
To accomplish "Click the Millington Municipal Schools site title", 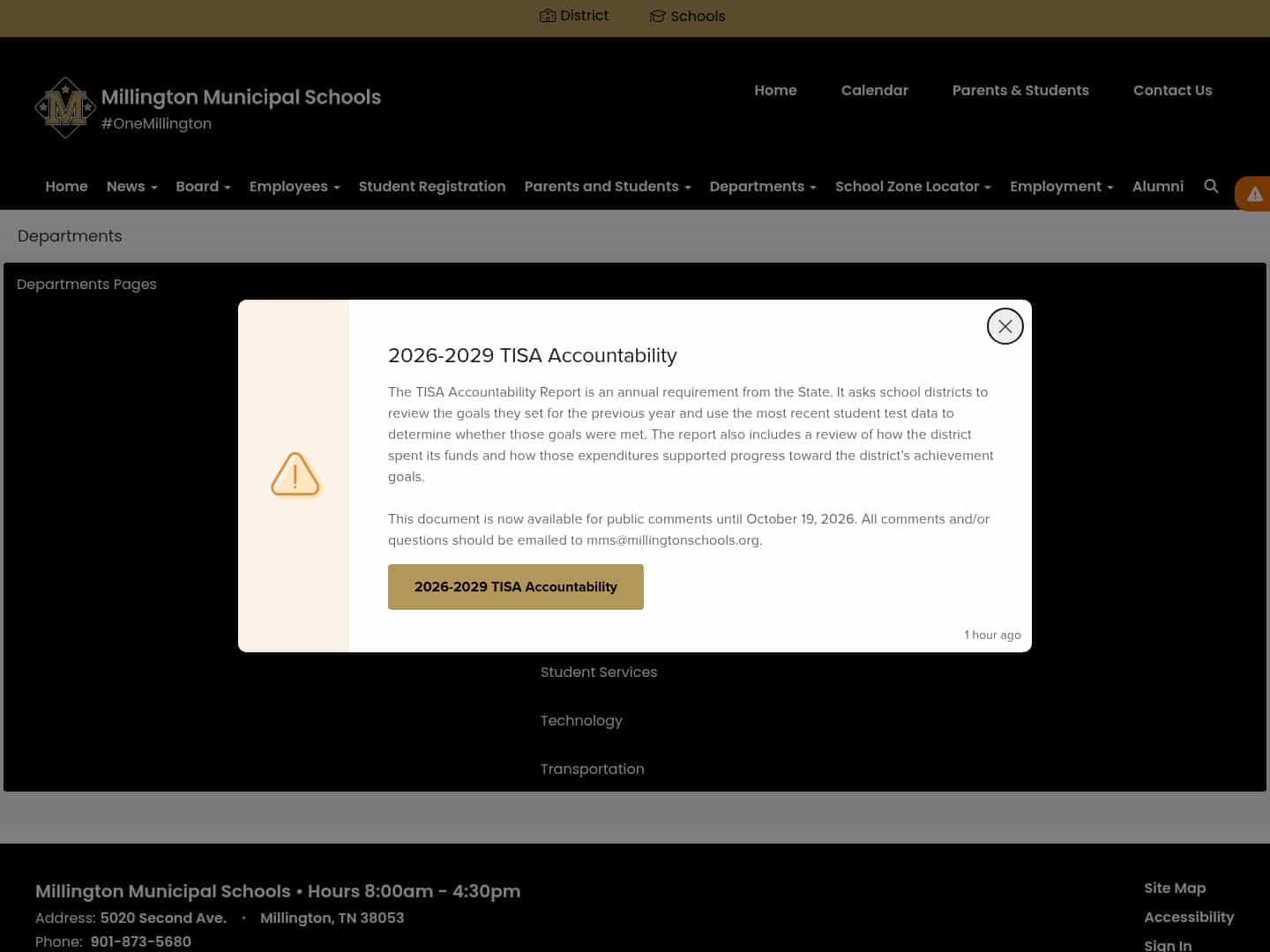I will point(241,97).
